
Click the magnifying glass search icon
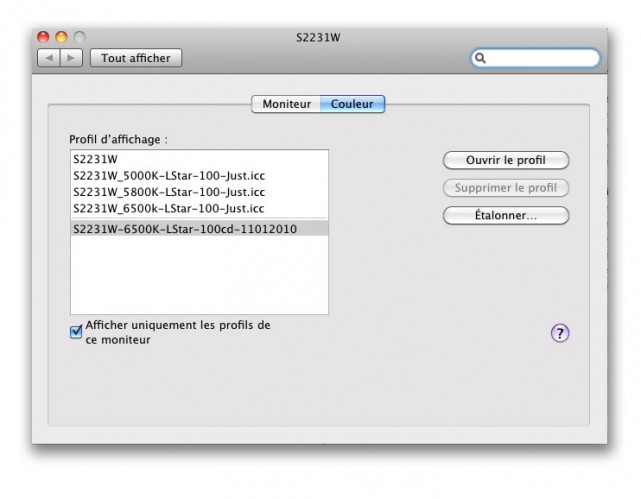480,58
